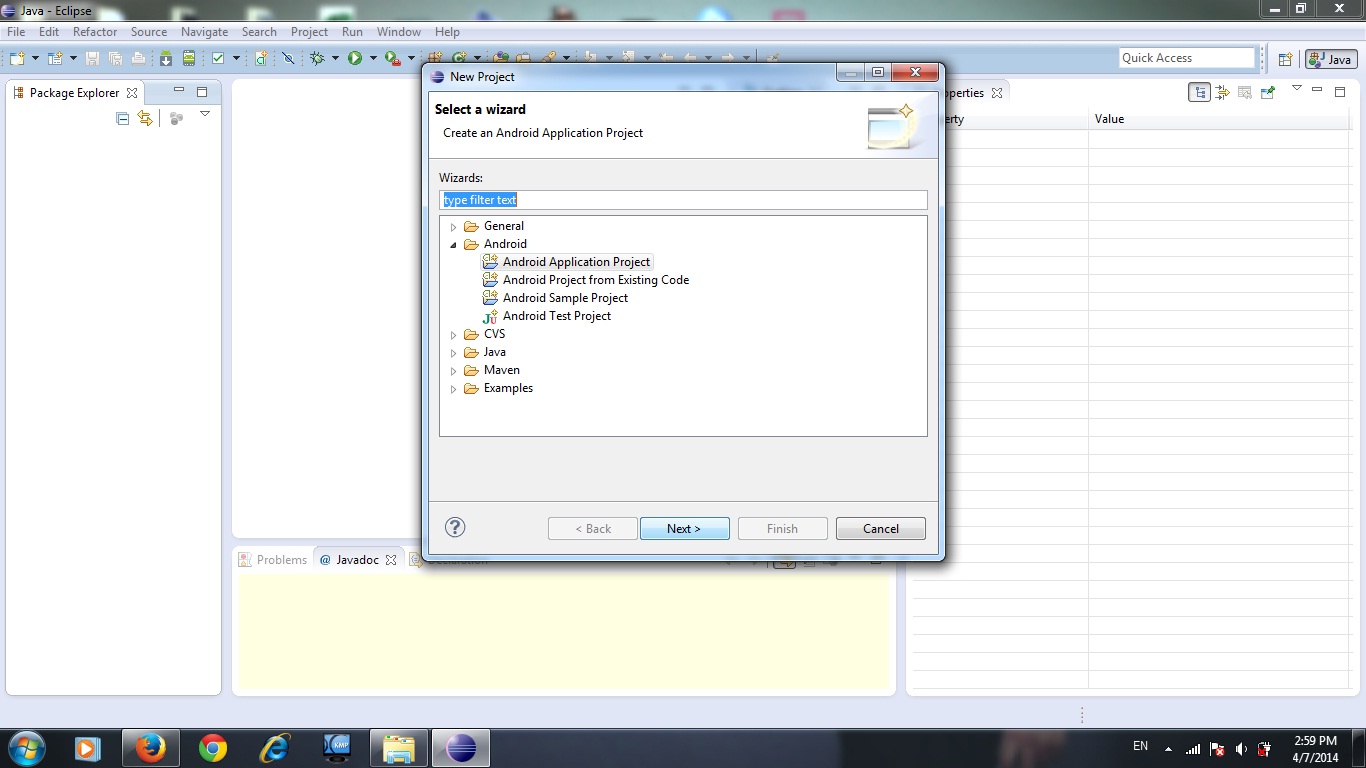
Task: Click the volume icon in system tray
Action: (1241, 748)
